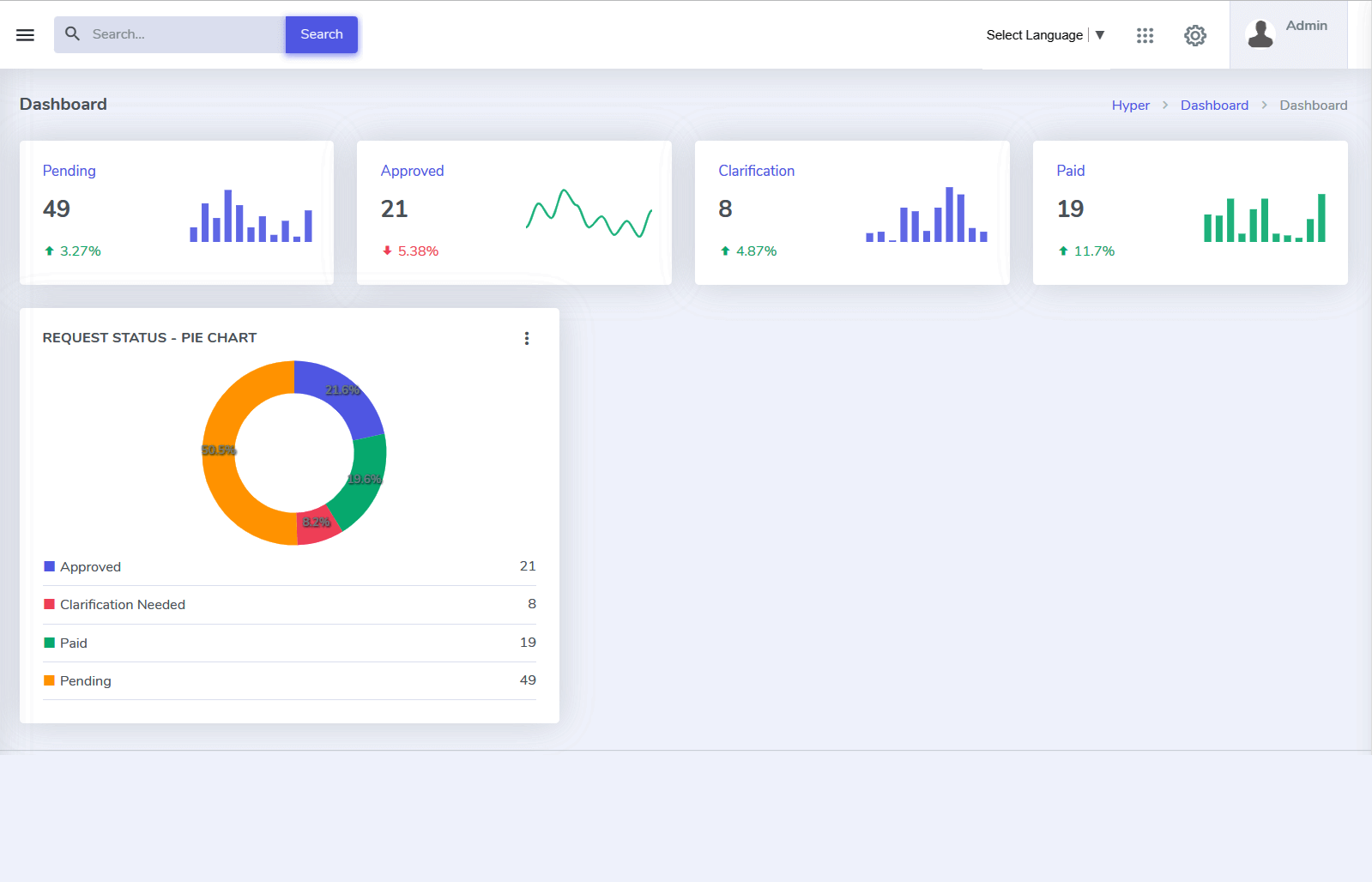Click the legend value 21
Screen dimensions: 1372x882
click(528, 566)
